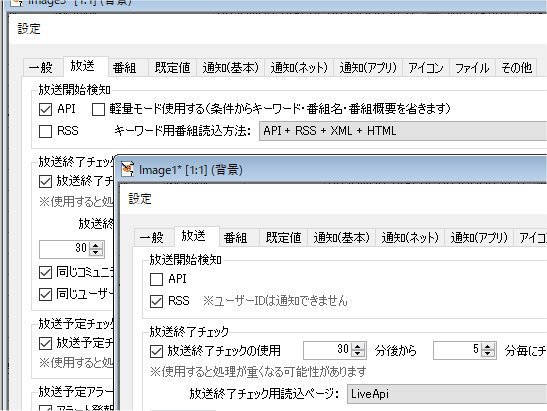Image resolution: width=547 pixels, height=411 pixels.
Task: Click the Image1 window title icon
Action: pos(127,169)
